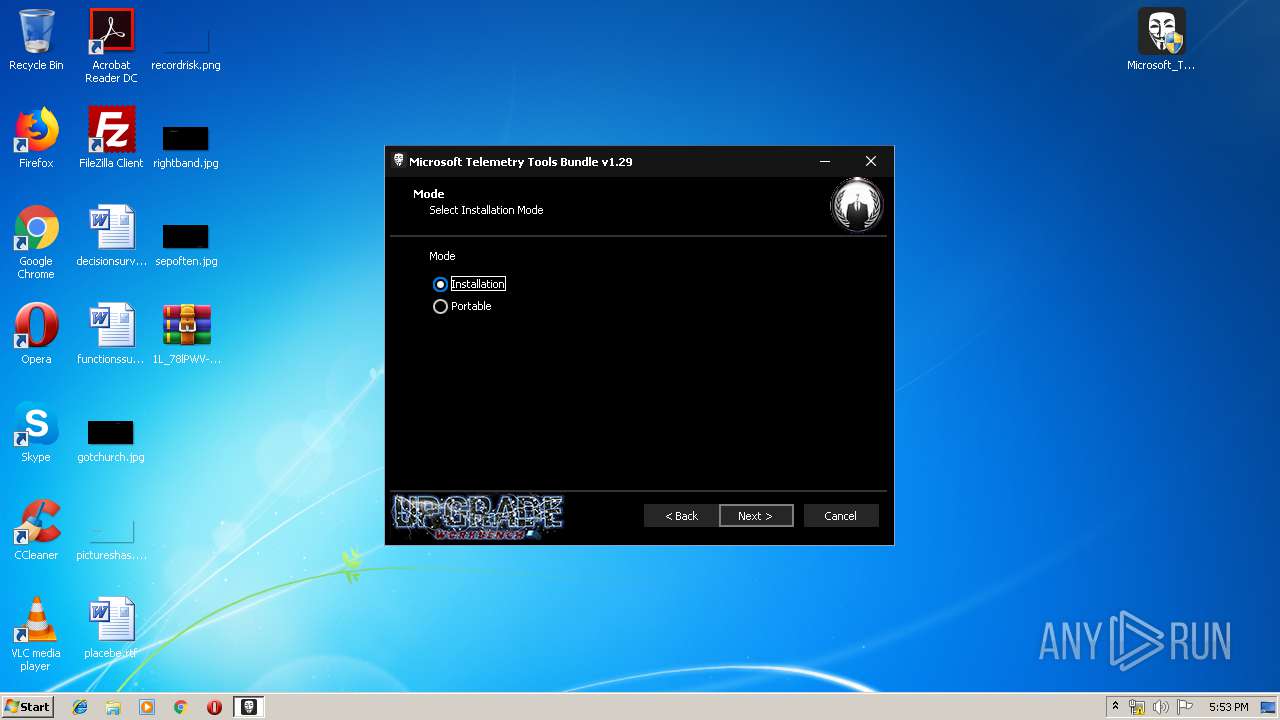Close the Telemetry Tools Bundle installer
Image resolution: width=1280 pixels, height=720 pixels.
pyautogui.click(x=871, y=161)
